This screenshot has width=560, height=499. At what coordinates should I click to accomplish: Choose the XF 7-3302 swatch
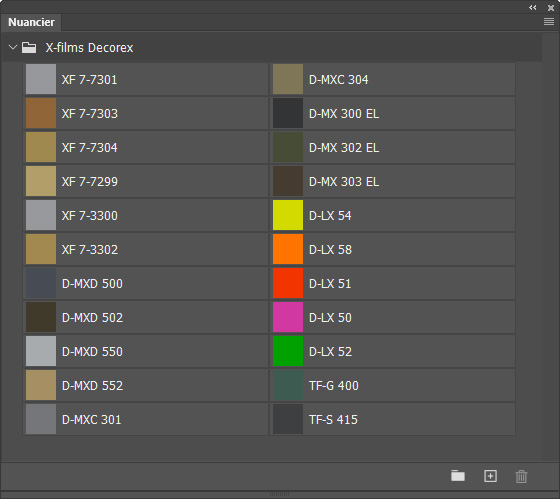click(41, 249)
